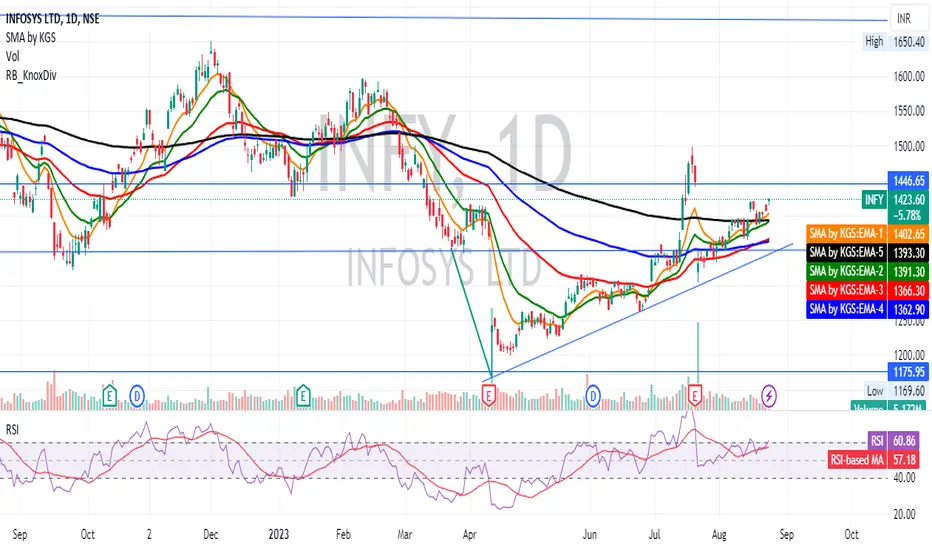Screen dimensions: 932x550
Task: Click the 1200.00 price axis tick
Action: point(909,356)
